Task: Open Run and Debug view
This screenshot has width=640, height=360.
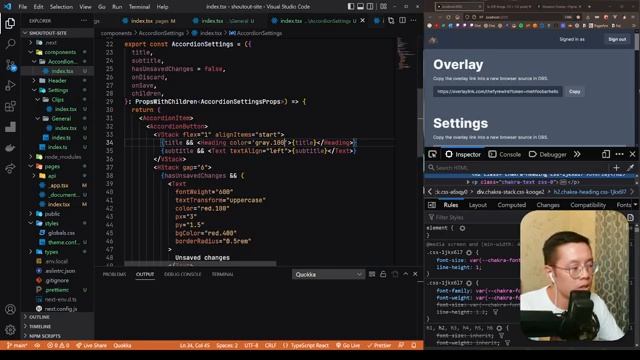Action: 10,86
